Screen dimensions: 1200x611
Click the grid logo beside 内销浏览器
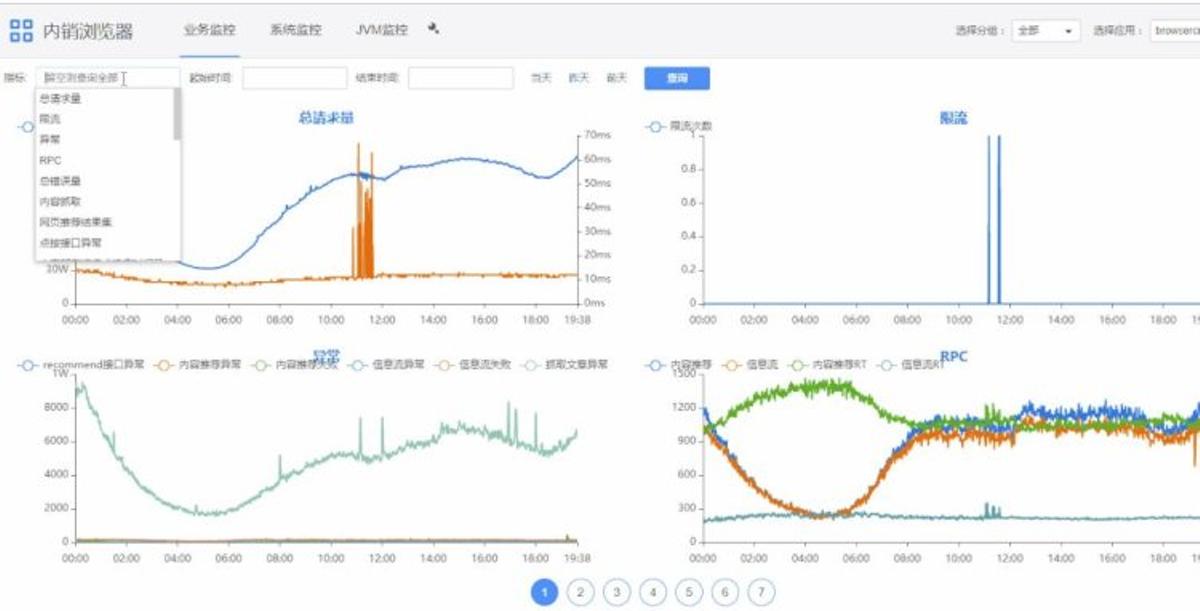pos(20,31)
